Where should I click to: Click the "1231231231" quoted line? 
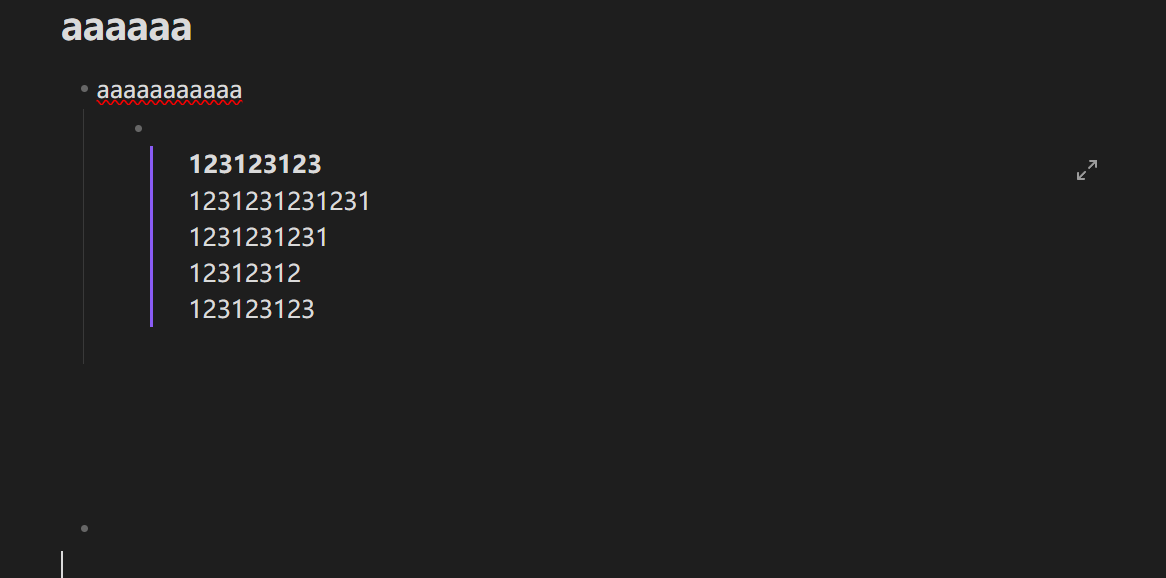pos(258,238)
